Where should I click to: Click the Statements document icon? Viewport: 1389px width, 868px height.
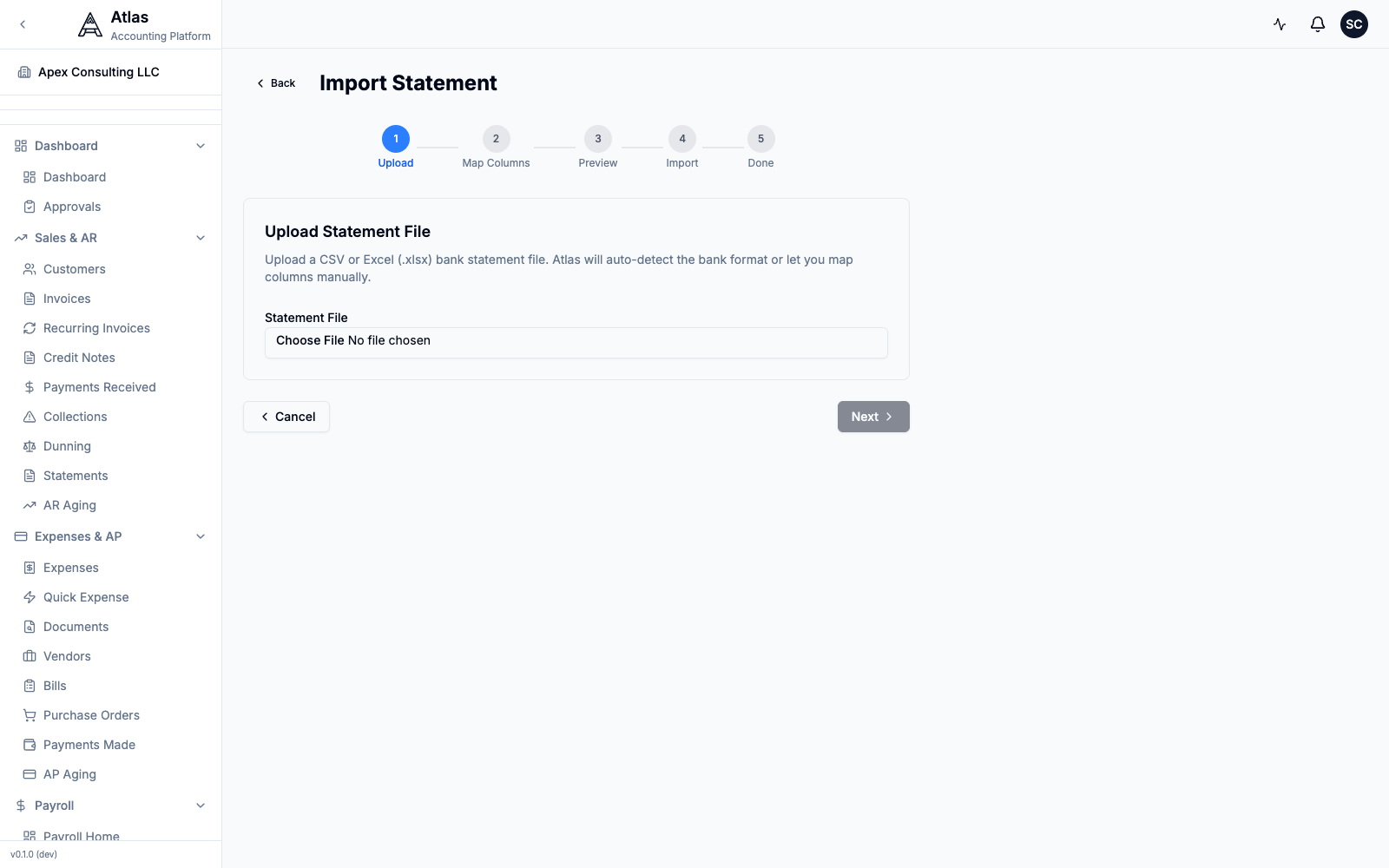point(30,476)
